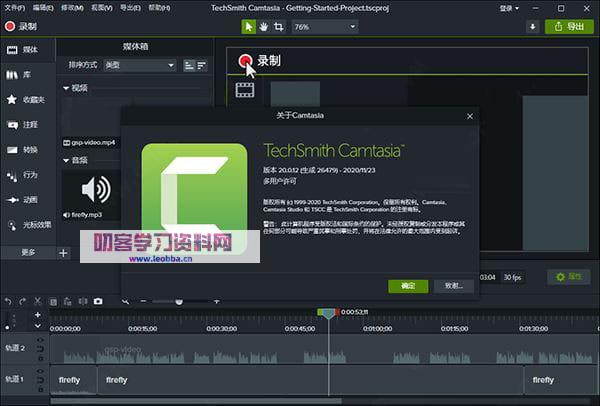Screen dimensions: 600x406
Task: Close the About Camtasia dialog
Action: 470,116
